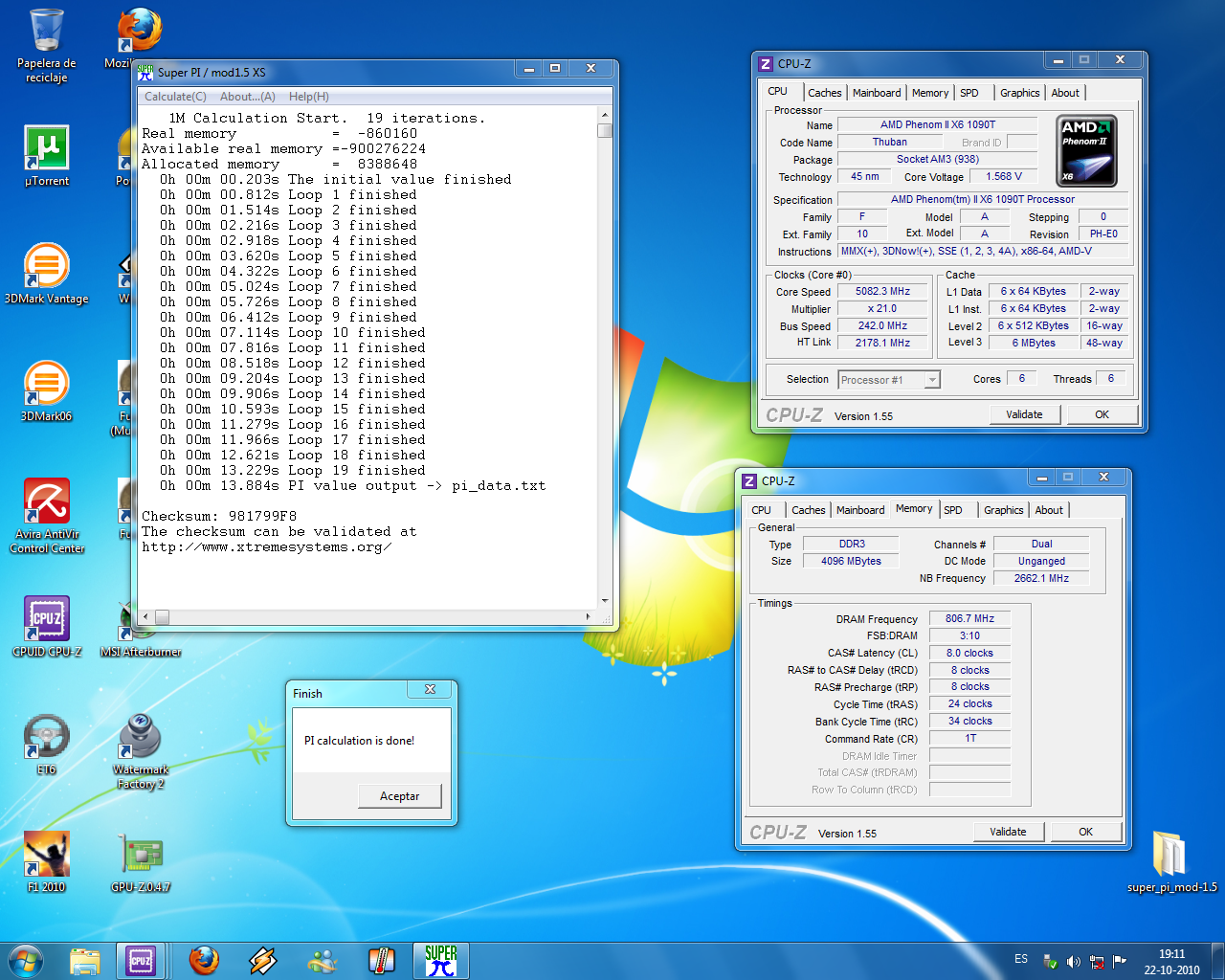Click Validate in lower CPU-Z window

(x=1008, y=832)
